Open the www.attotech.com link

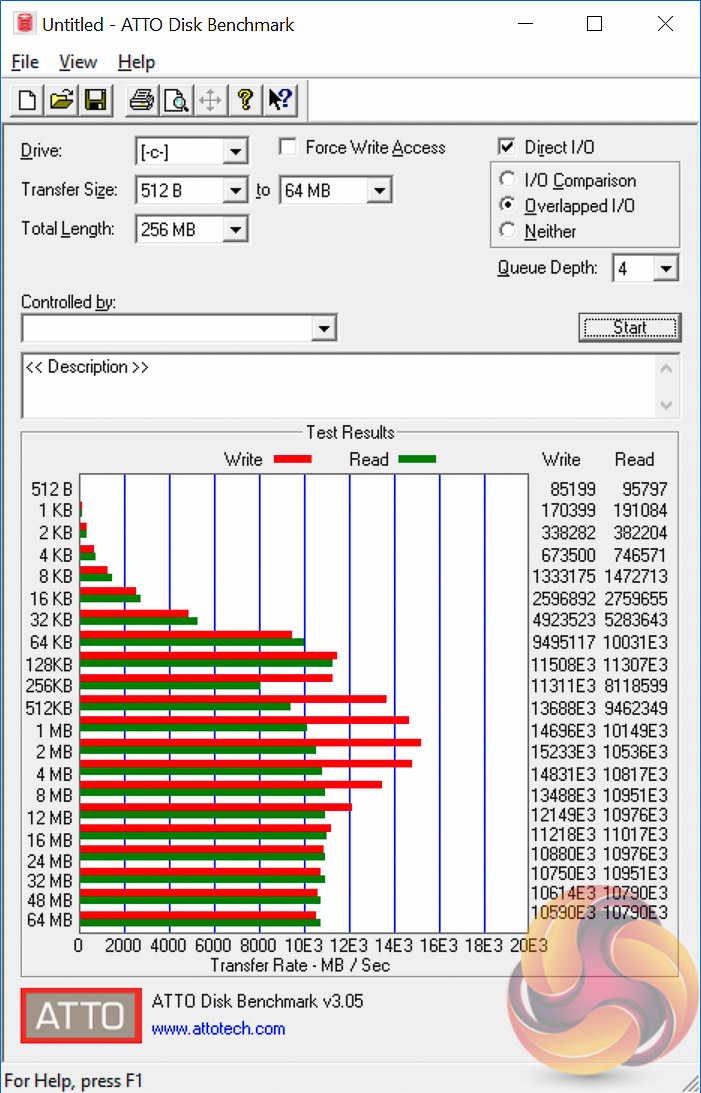pyautogui.click(x=218, y=1029)
